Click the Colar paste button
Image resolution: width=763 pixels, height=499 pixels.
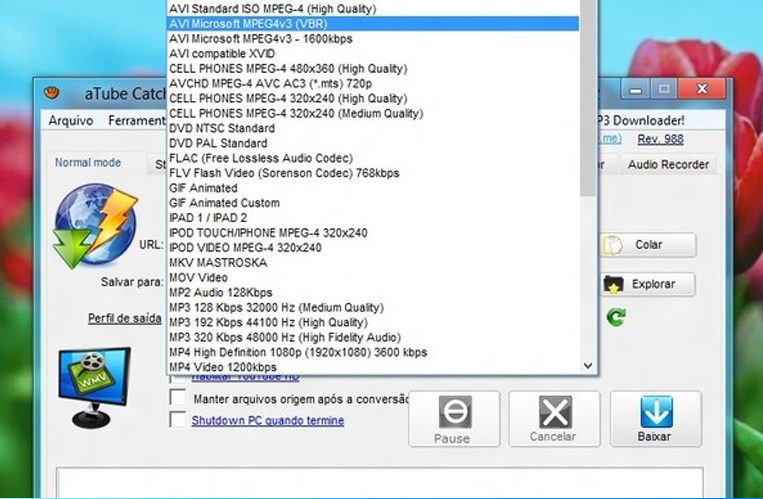click(649, 245)
